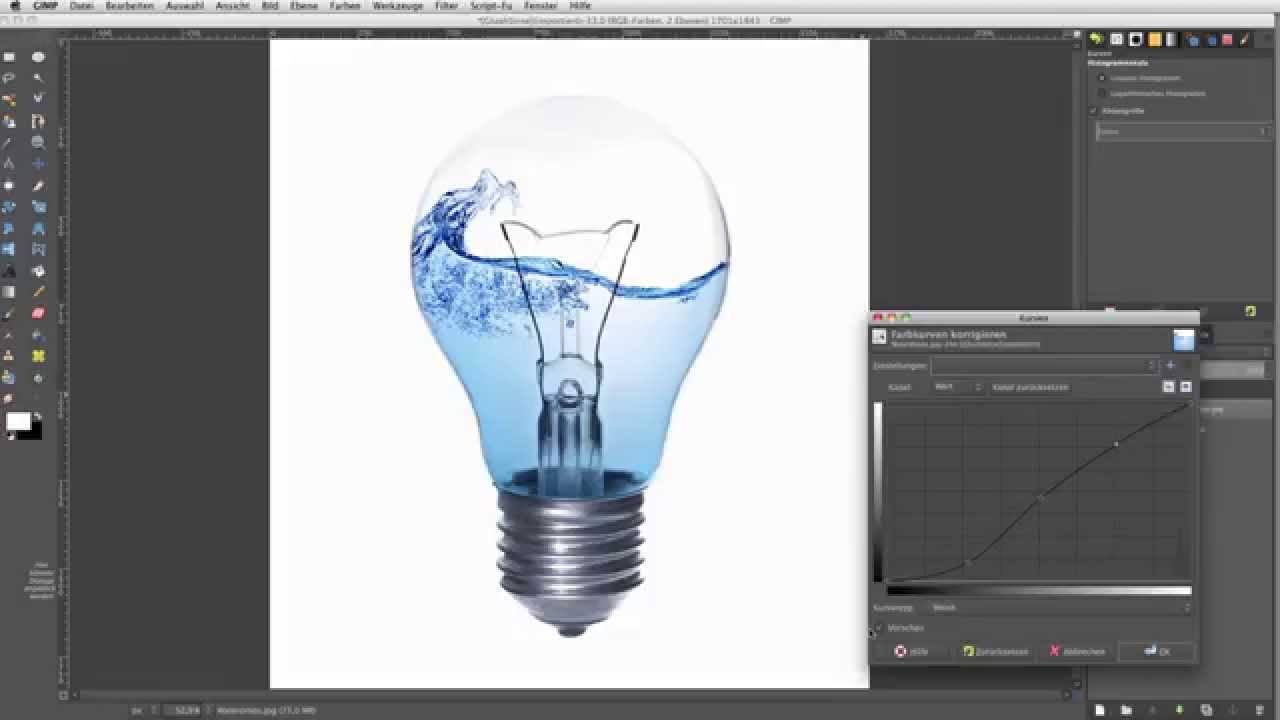Open the Apple menu
This screenshot has width=1280, height=720.
click(x=14, y=6)
